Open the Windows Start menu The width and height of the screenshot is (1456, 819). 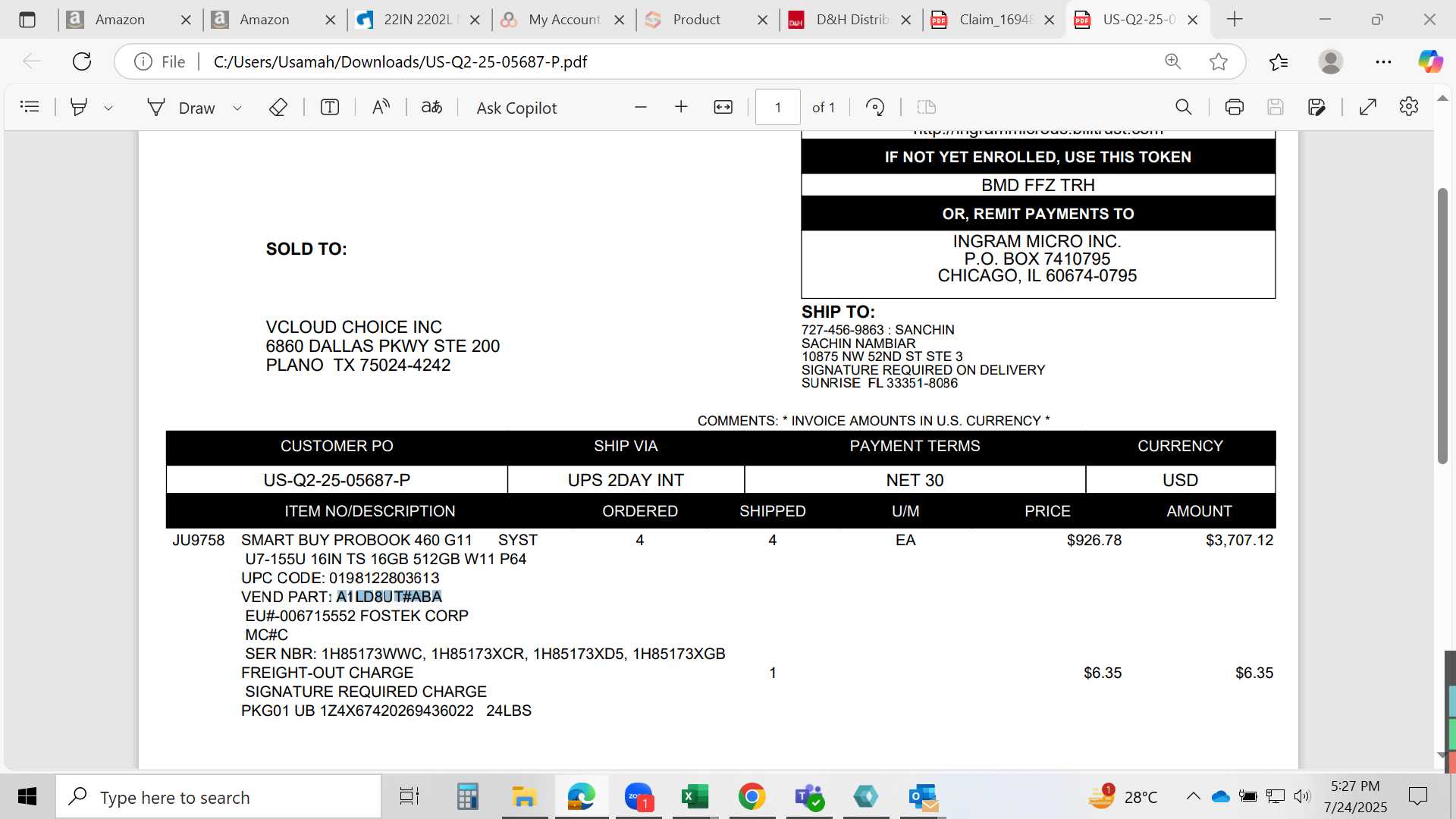27,797
